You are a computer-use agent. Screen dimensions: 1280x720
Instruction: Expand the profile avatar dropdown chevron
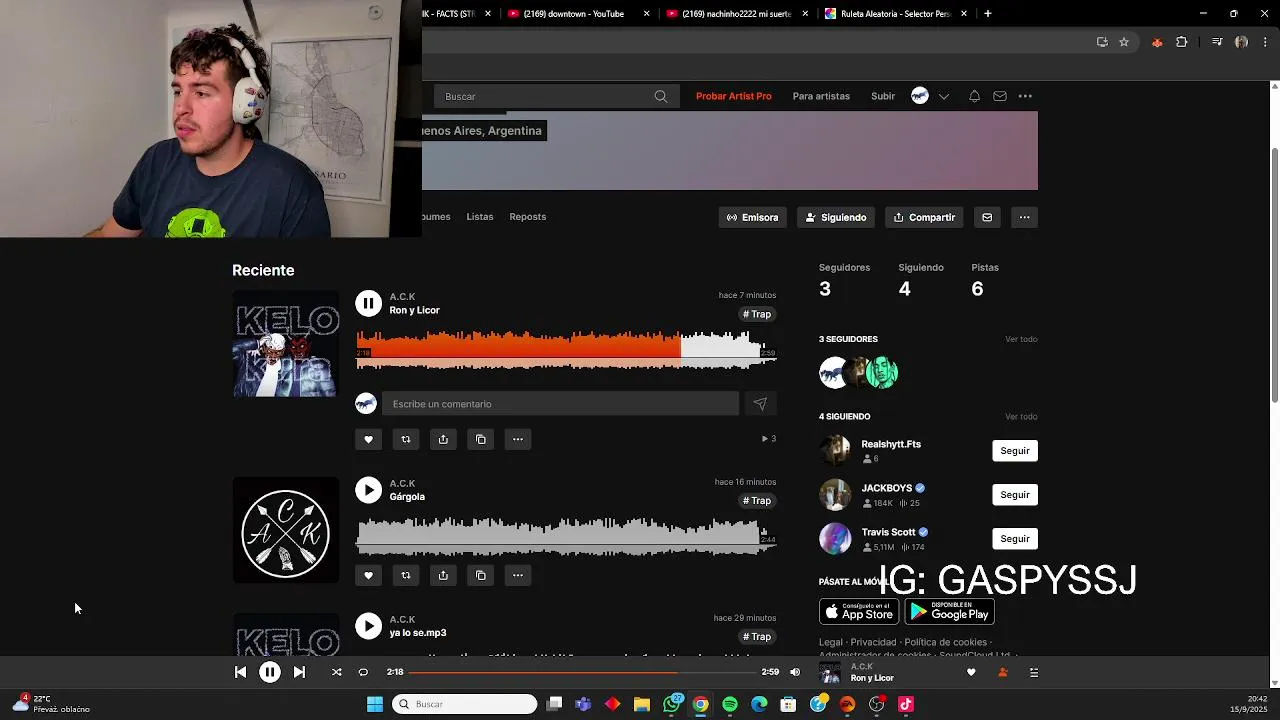click(x=943, y=96)
